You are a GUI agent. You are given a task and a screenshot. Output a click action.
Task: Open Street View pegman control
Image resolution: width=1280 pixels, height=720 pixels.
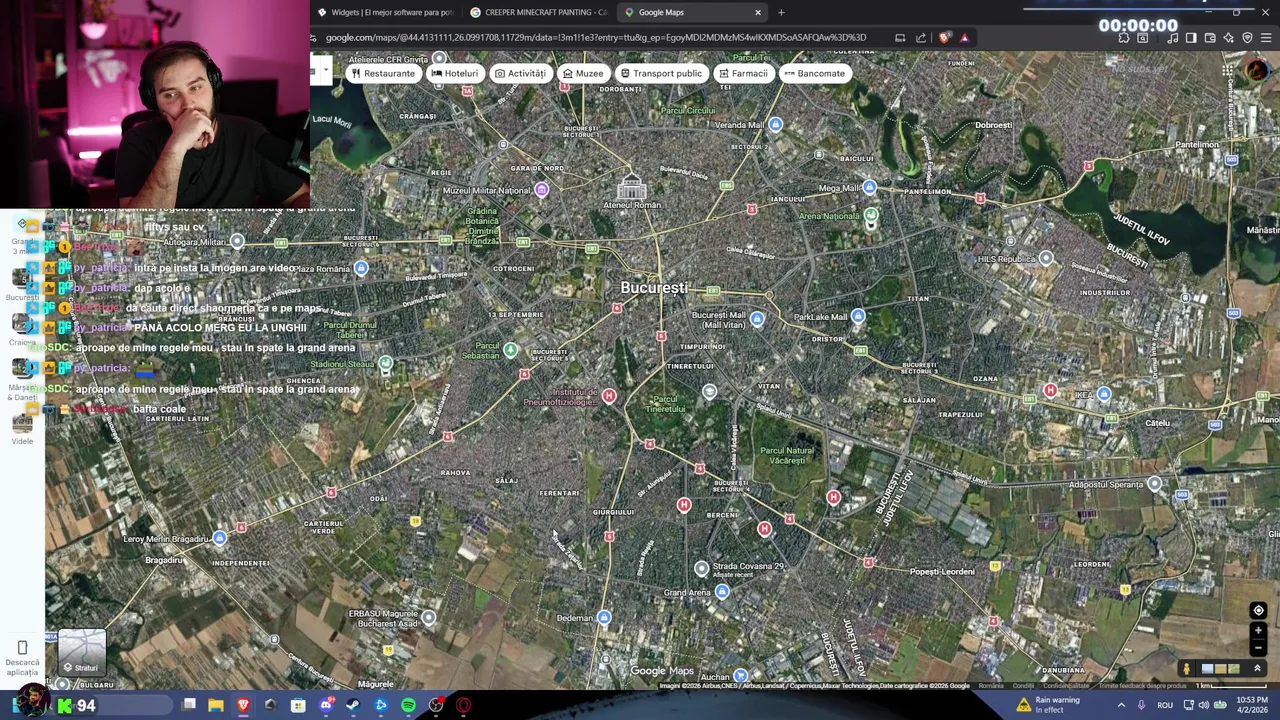pyautogui.click(x=1186, y=669)
